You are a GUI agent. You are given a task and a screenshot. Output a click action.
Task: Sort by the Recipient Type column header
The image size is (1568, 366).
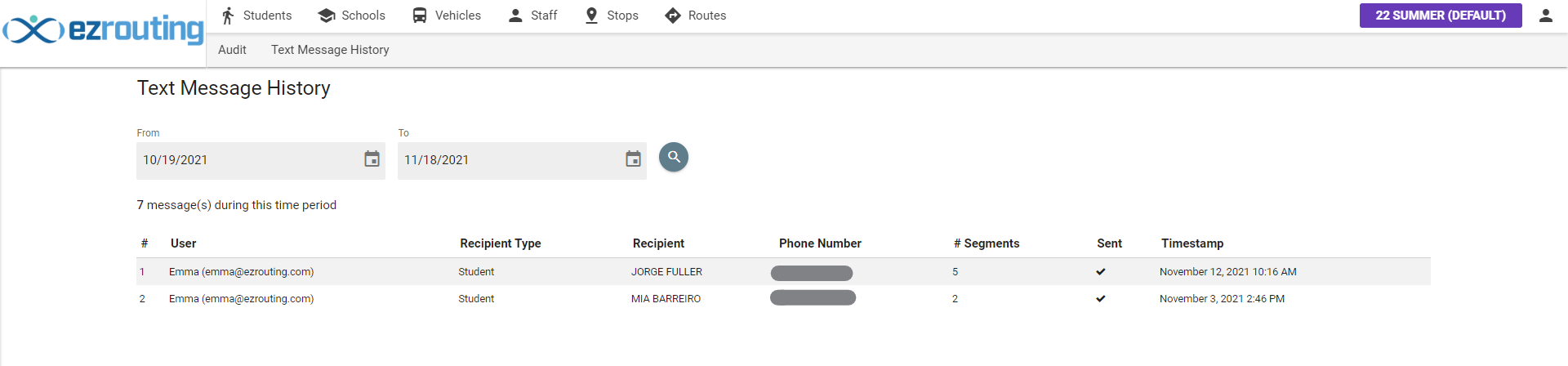[501, 243]
